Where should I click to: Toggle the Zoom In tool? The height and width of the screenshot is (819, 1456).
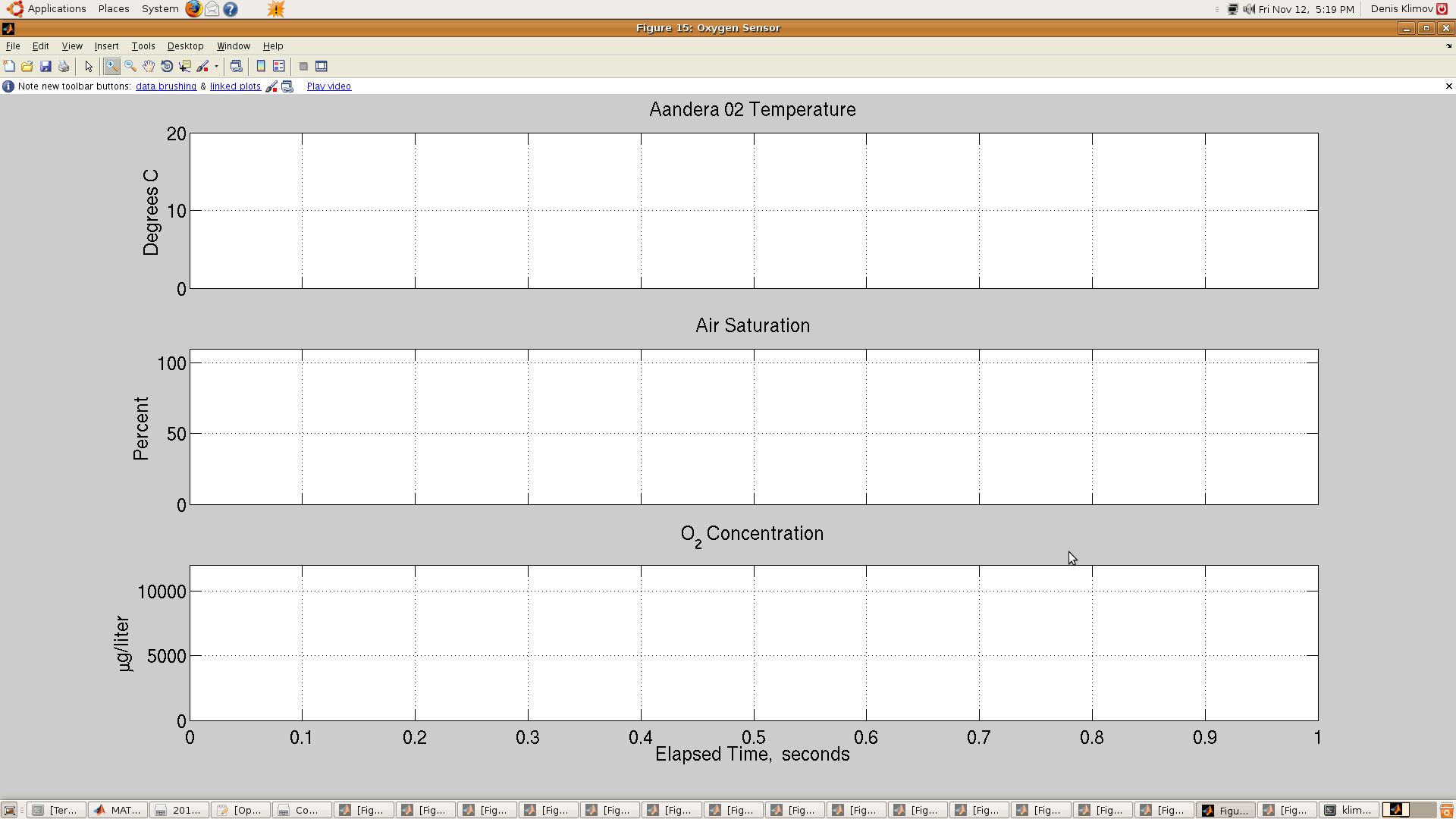pyautogui.click(x=112, y=67)
